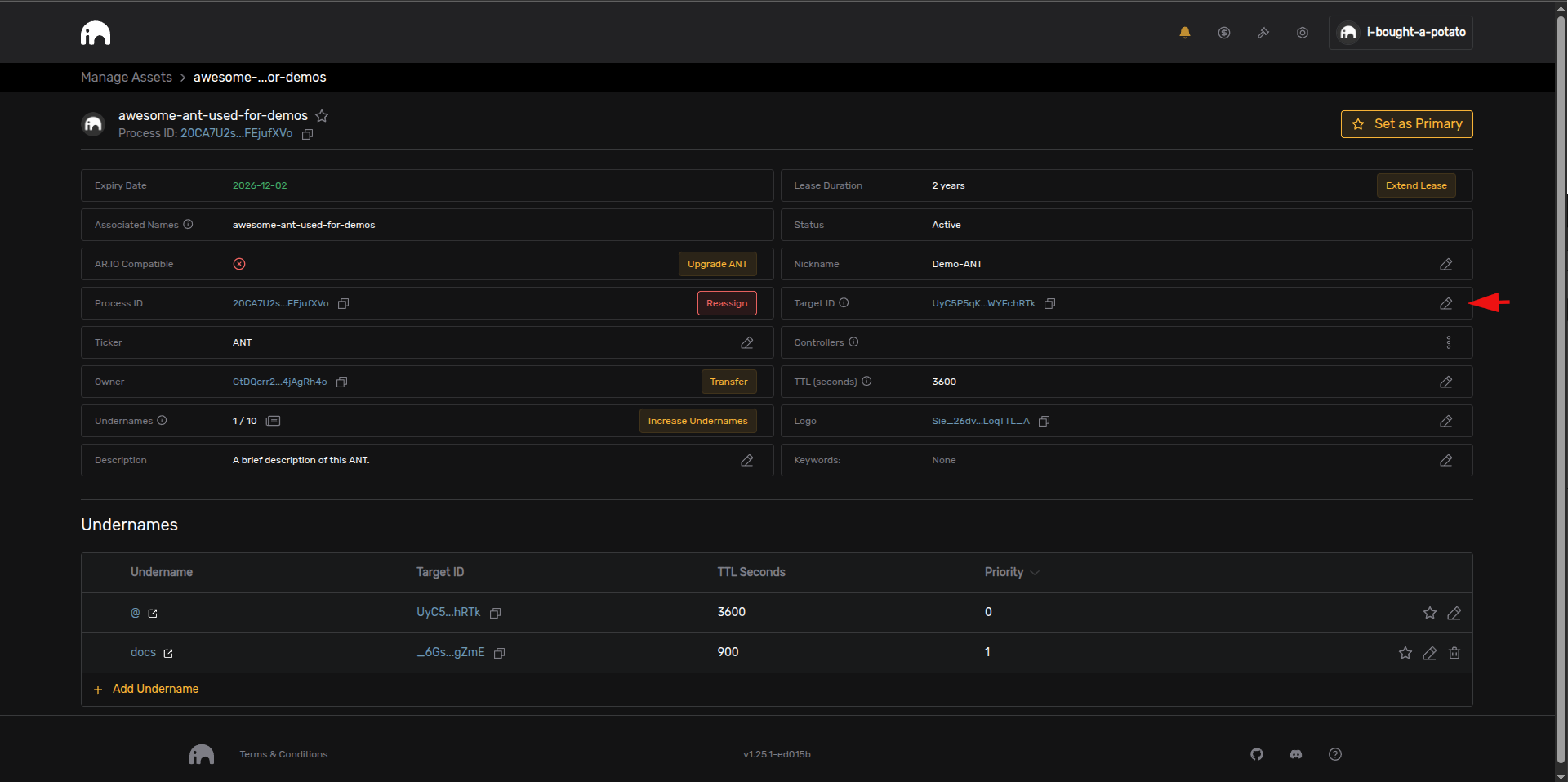The image size is (1568, 782).
Task: Open the i-bought-a-potato profile menu
Action: tap(1401, 33)
